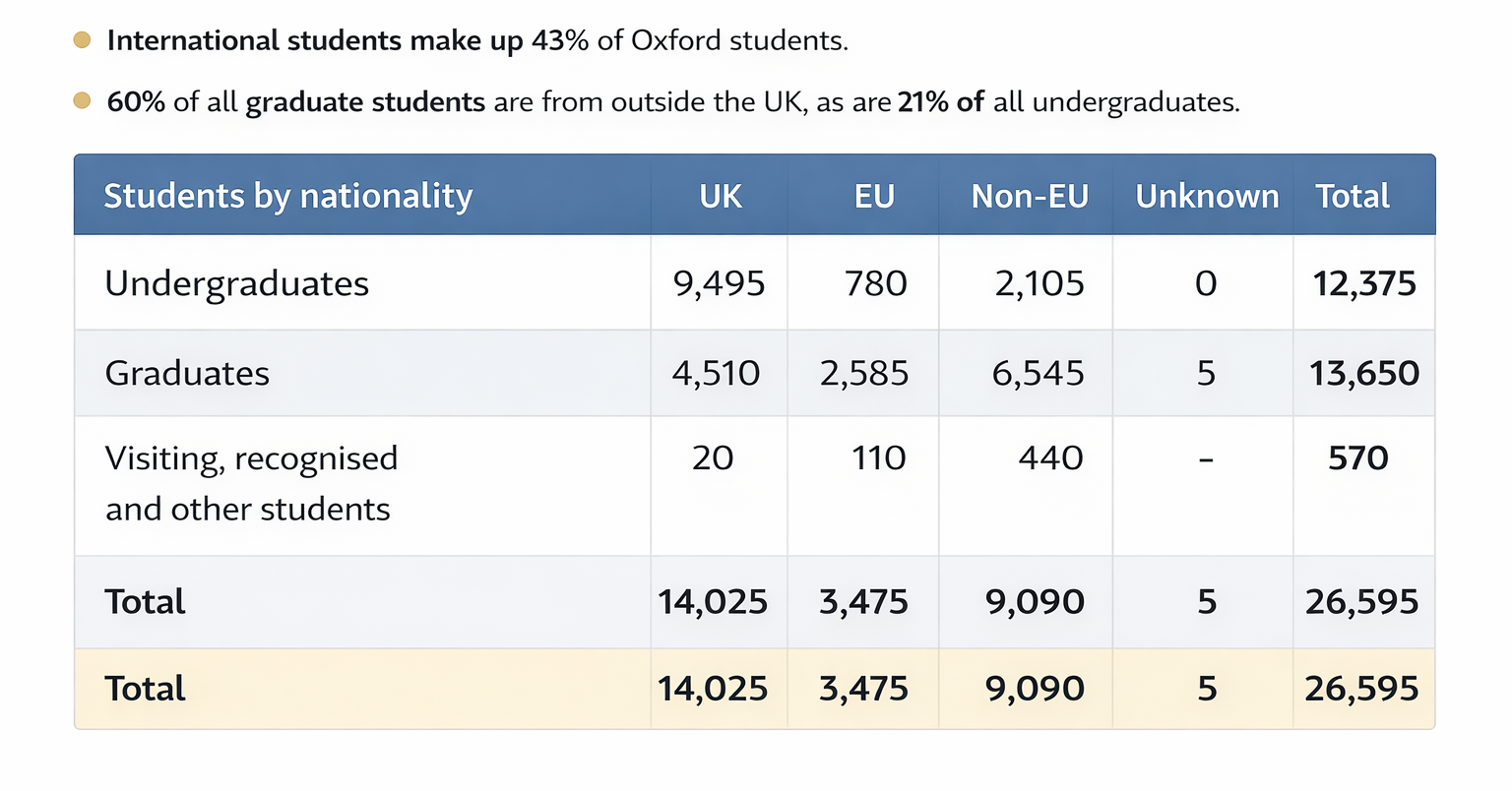Select the 780 EU undergraduates cell
Viewport: 1512px width, 791px height.
point(875,283)
